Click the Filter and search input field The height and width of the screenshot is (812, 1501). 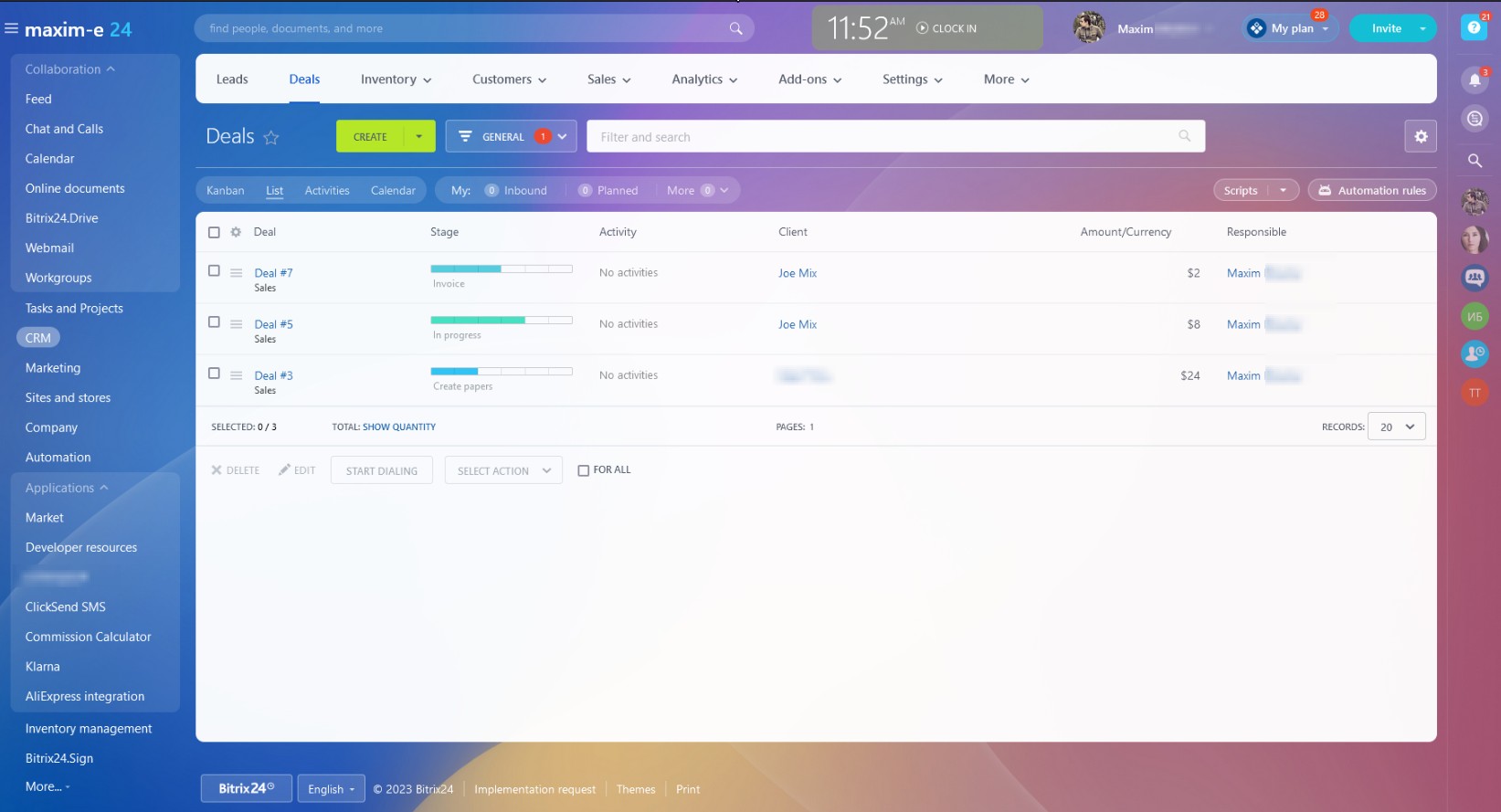(895, 136)
